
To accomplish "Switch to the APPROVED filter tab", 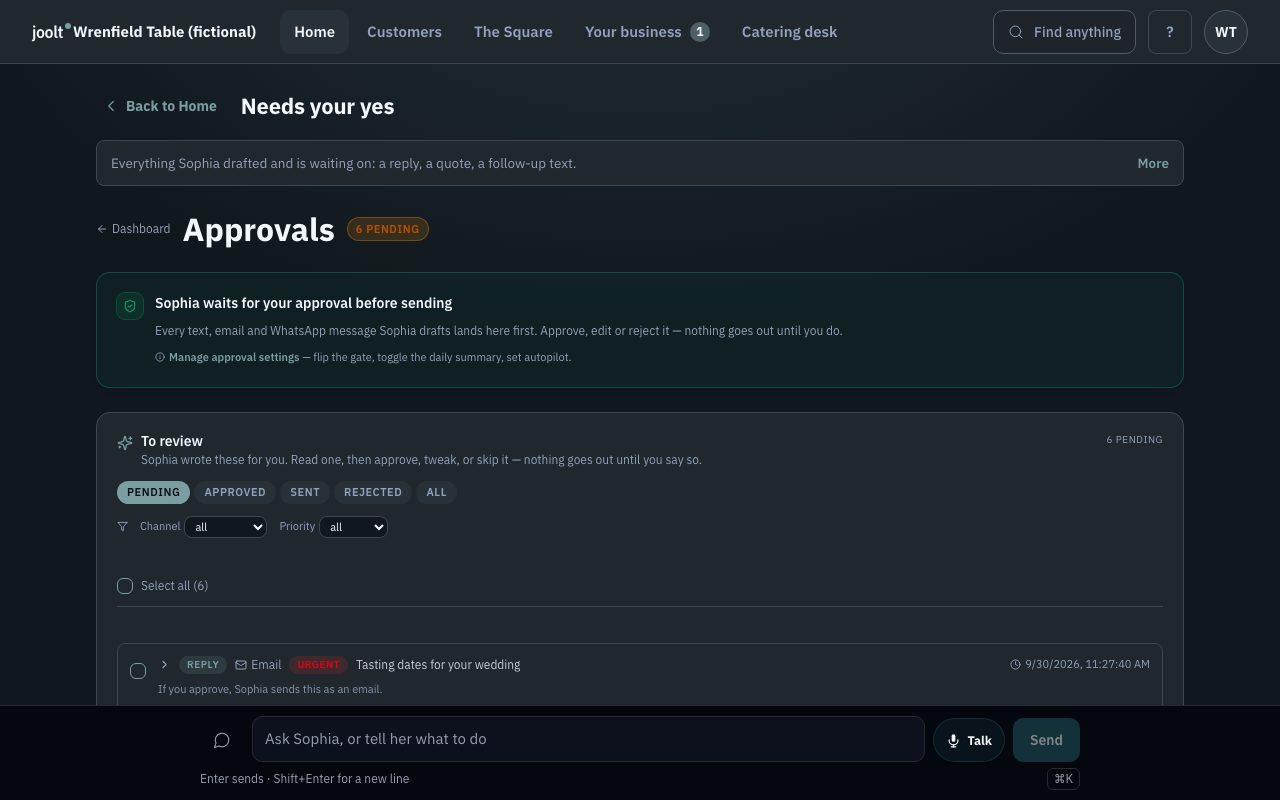I will coord(235,492).
